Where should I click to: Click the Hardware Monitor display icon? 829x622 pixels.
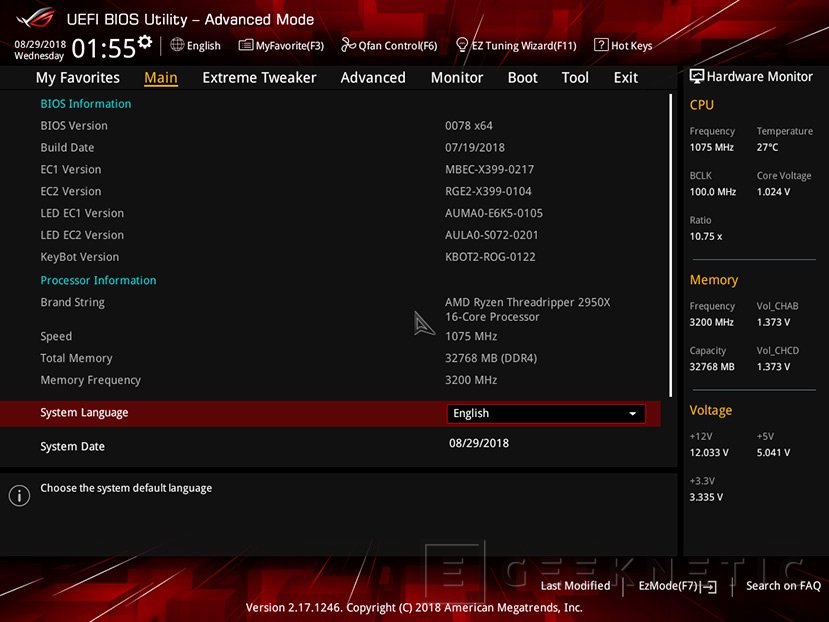coord(696,77)
